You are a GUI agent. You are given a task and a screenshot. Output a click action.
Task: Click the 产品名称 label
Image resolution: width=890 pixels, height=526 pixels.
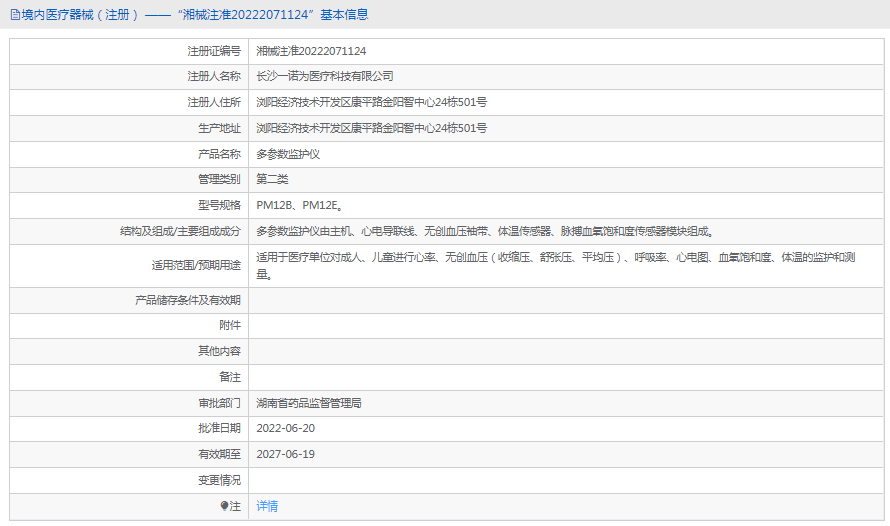pos(219,154)
